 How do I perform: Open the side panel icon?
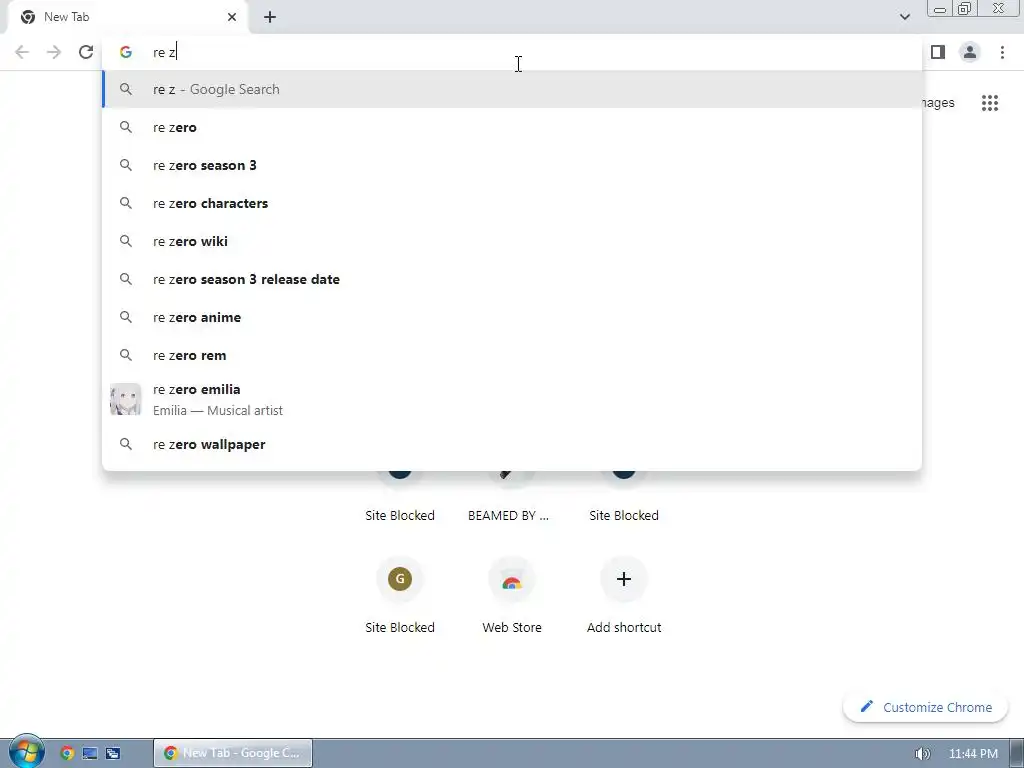click(938, 52)
